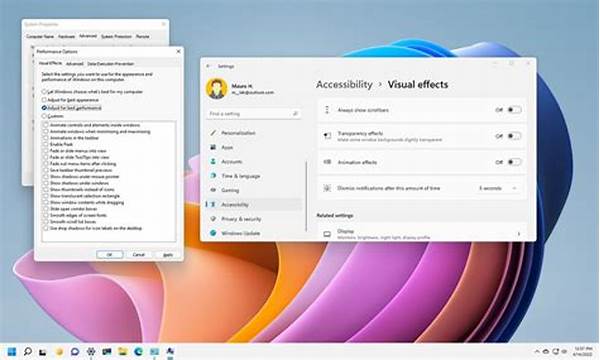
Task: Open taskbar Search magnifier
Action: click(x=28, y=351)
